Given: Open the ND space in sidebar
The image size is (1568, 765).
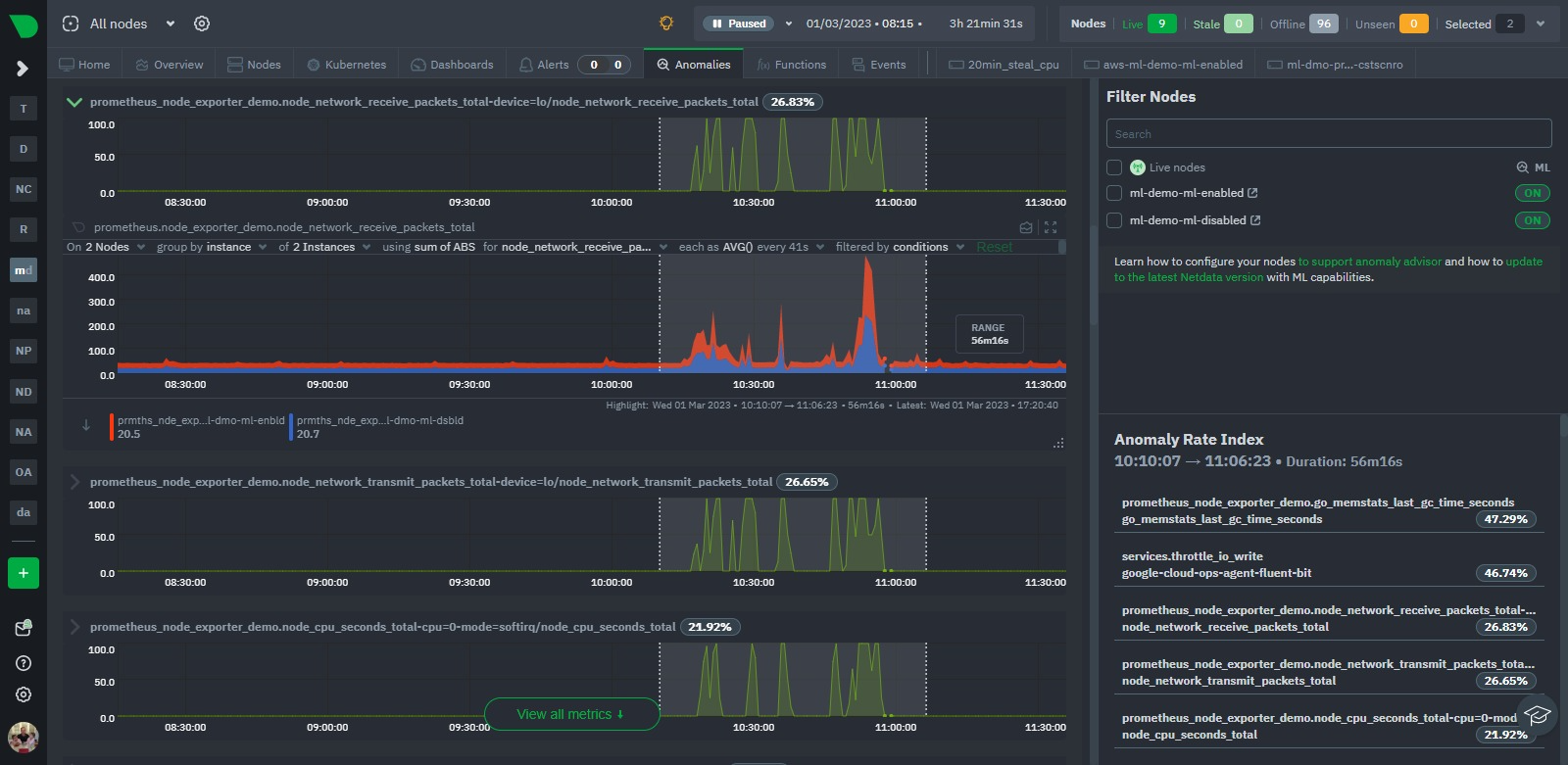Looking at the screenshot, I should (x=24, y=392).
